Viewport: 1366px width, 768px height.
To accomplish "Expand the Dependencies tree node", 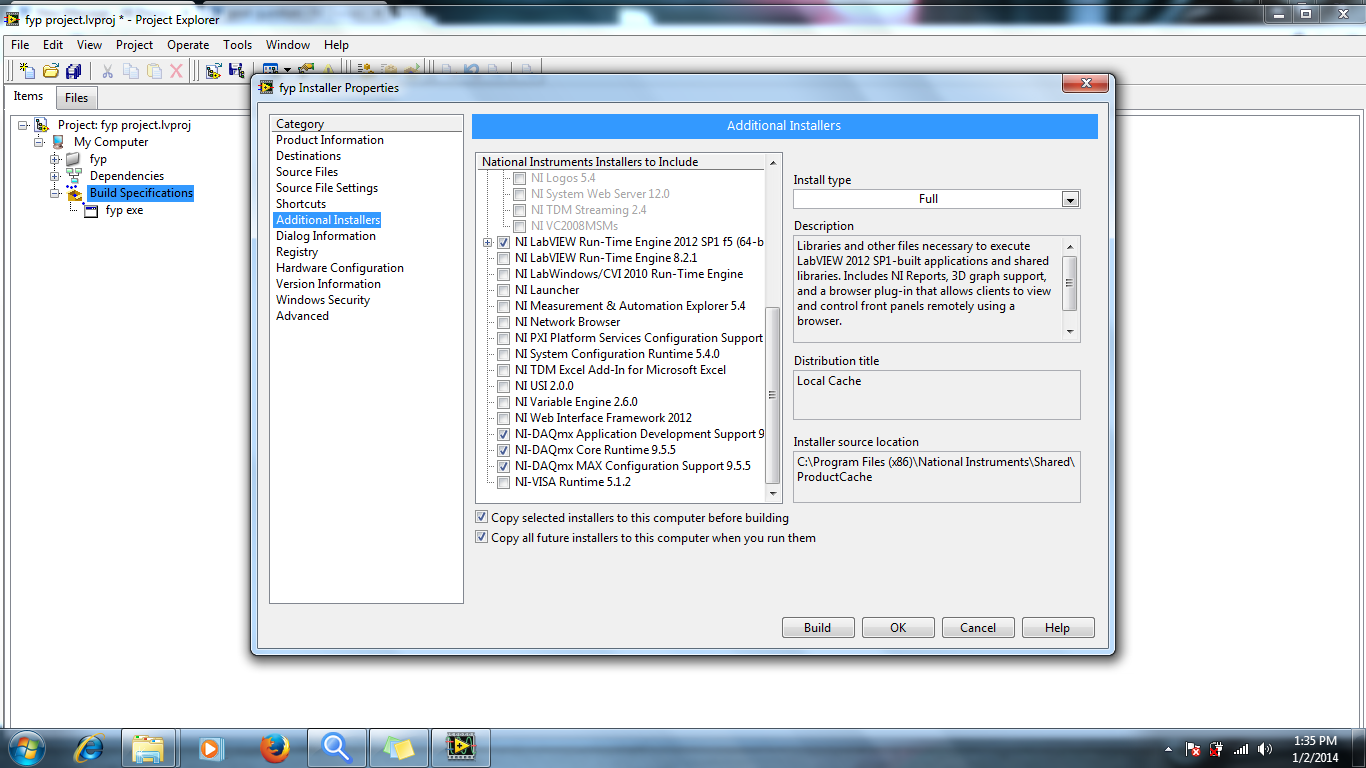I will pyautogui.click(x=55, y=176).
